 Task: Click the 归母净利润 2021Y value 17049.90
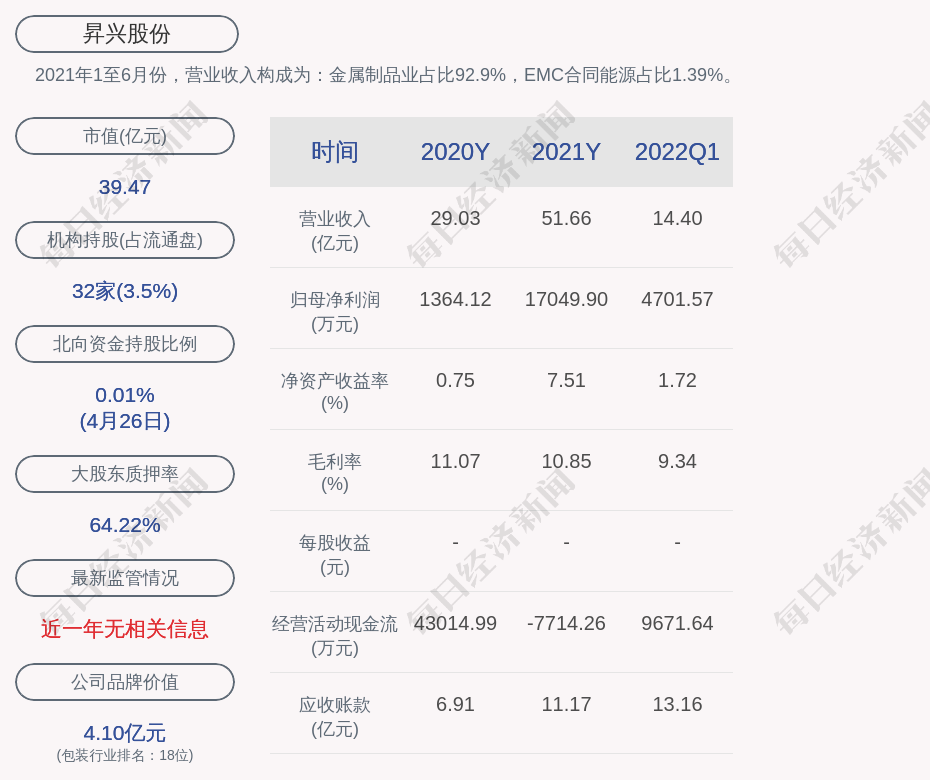click(566, 299)
